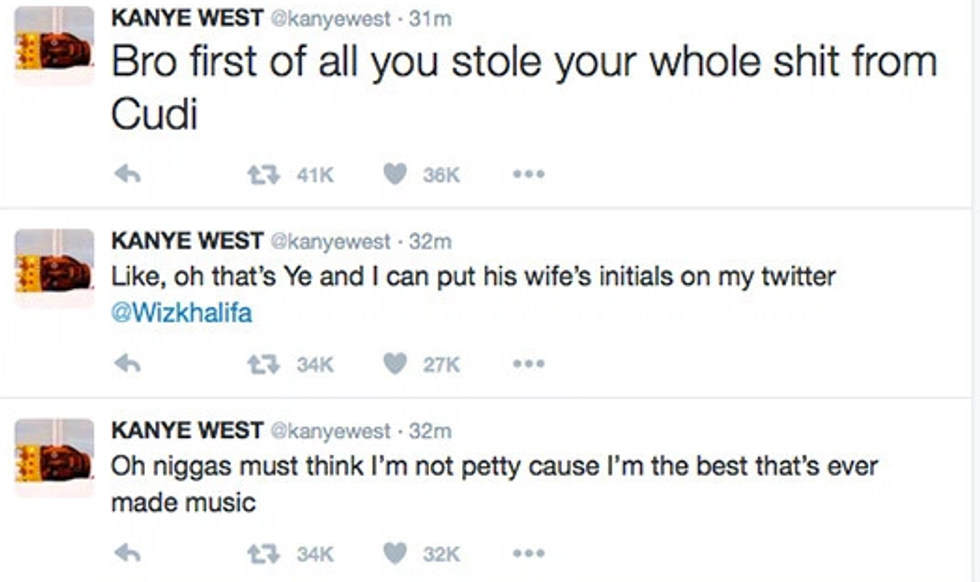Viewport: 980px width, 582px height.
Task: Open more options on the @Wizkhalifa tweet
Action: click(x=527, y=365)
